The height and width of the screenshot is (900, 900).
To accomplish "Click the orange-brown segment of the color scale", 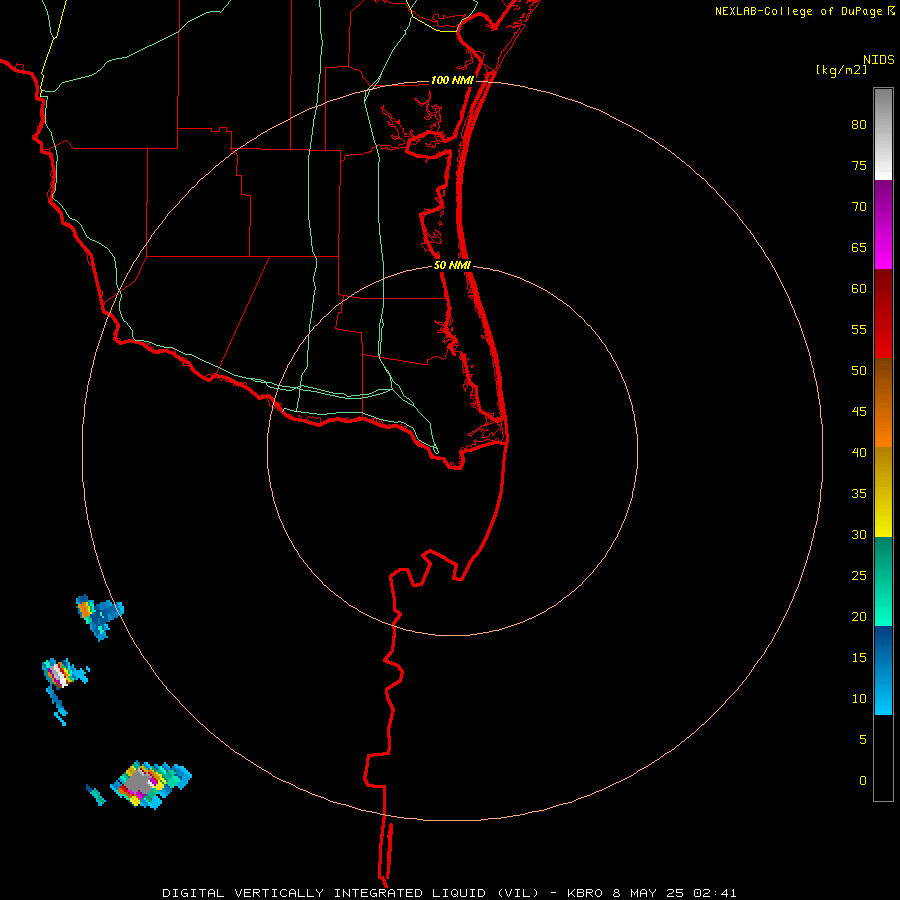I will tap(883, 402).
